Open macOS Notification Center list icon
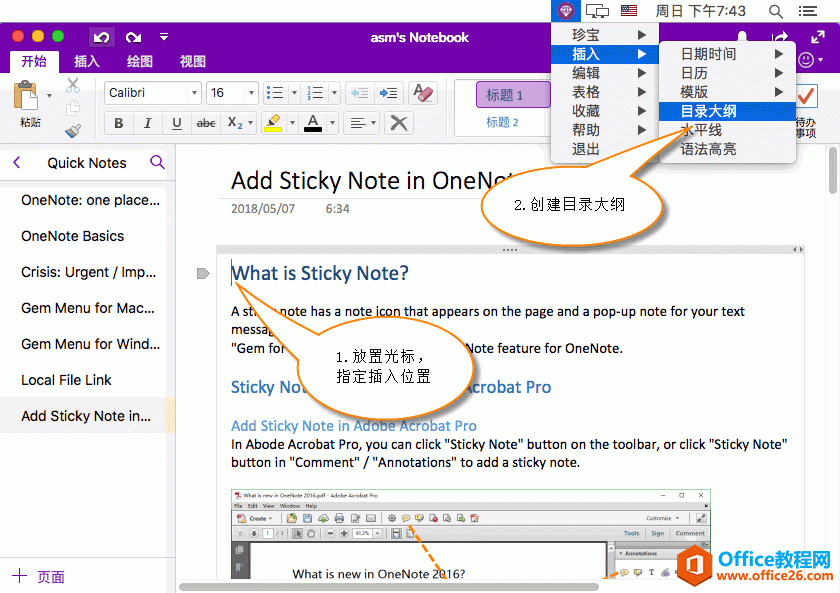 coord(808,11)
